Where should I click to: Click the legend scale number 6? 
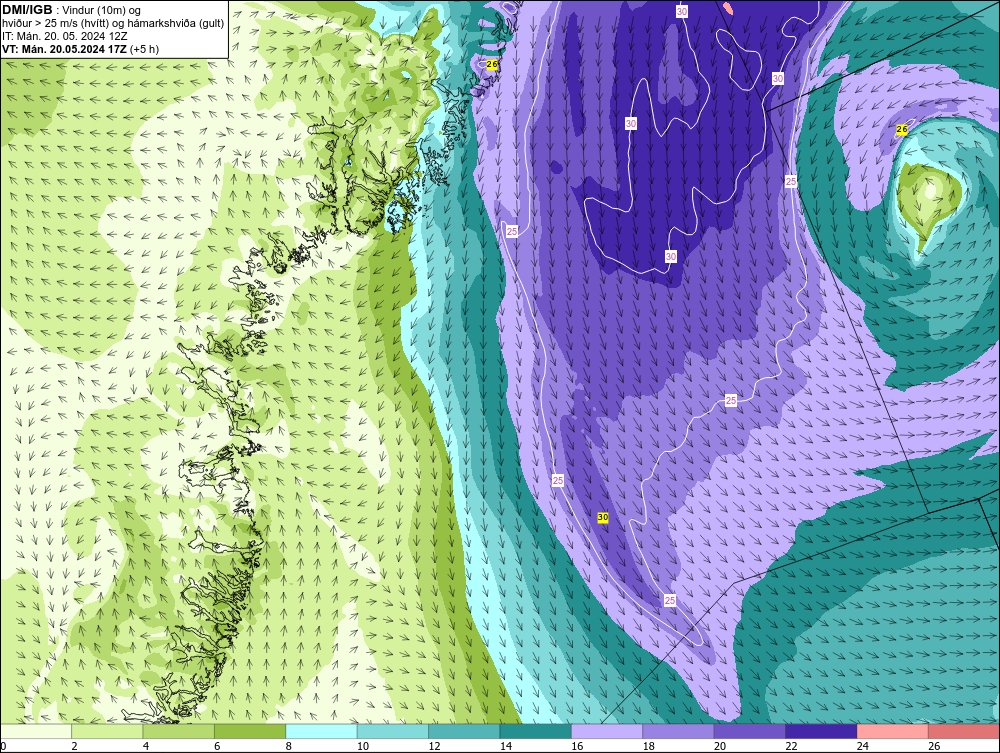click(x=217, y=746)
